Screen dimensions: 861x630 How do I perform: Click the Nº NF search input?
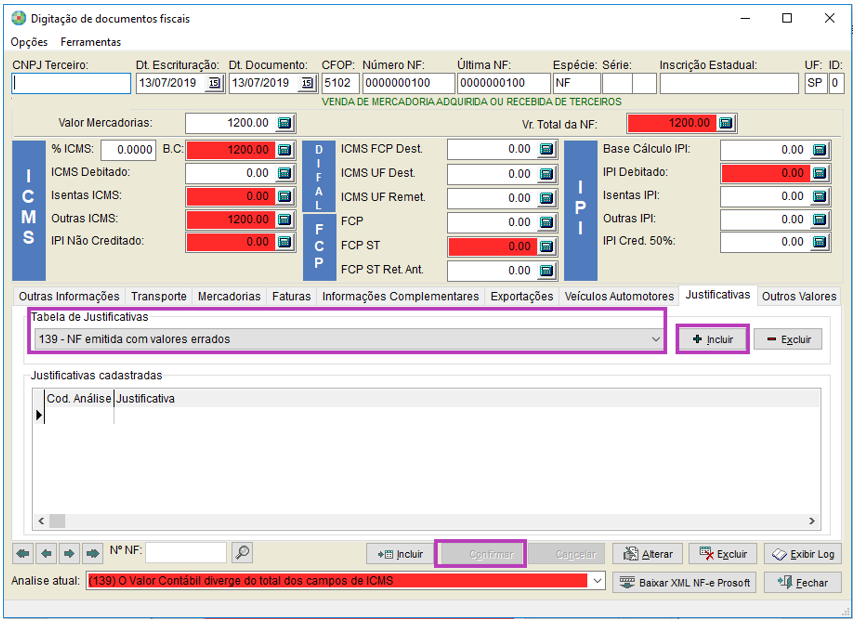(186, 553)
